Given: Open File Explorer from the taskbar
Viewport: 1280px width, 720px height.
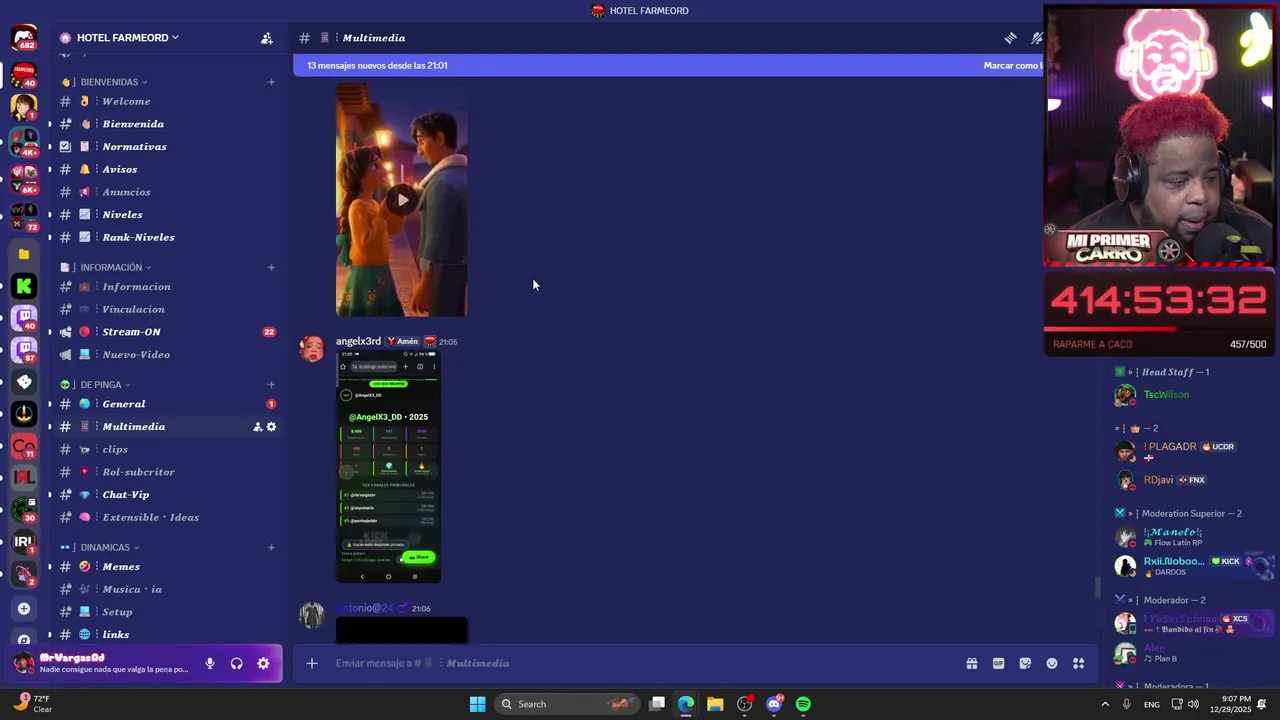Looking at the screenshot, I should (715, 704).
